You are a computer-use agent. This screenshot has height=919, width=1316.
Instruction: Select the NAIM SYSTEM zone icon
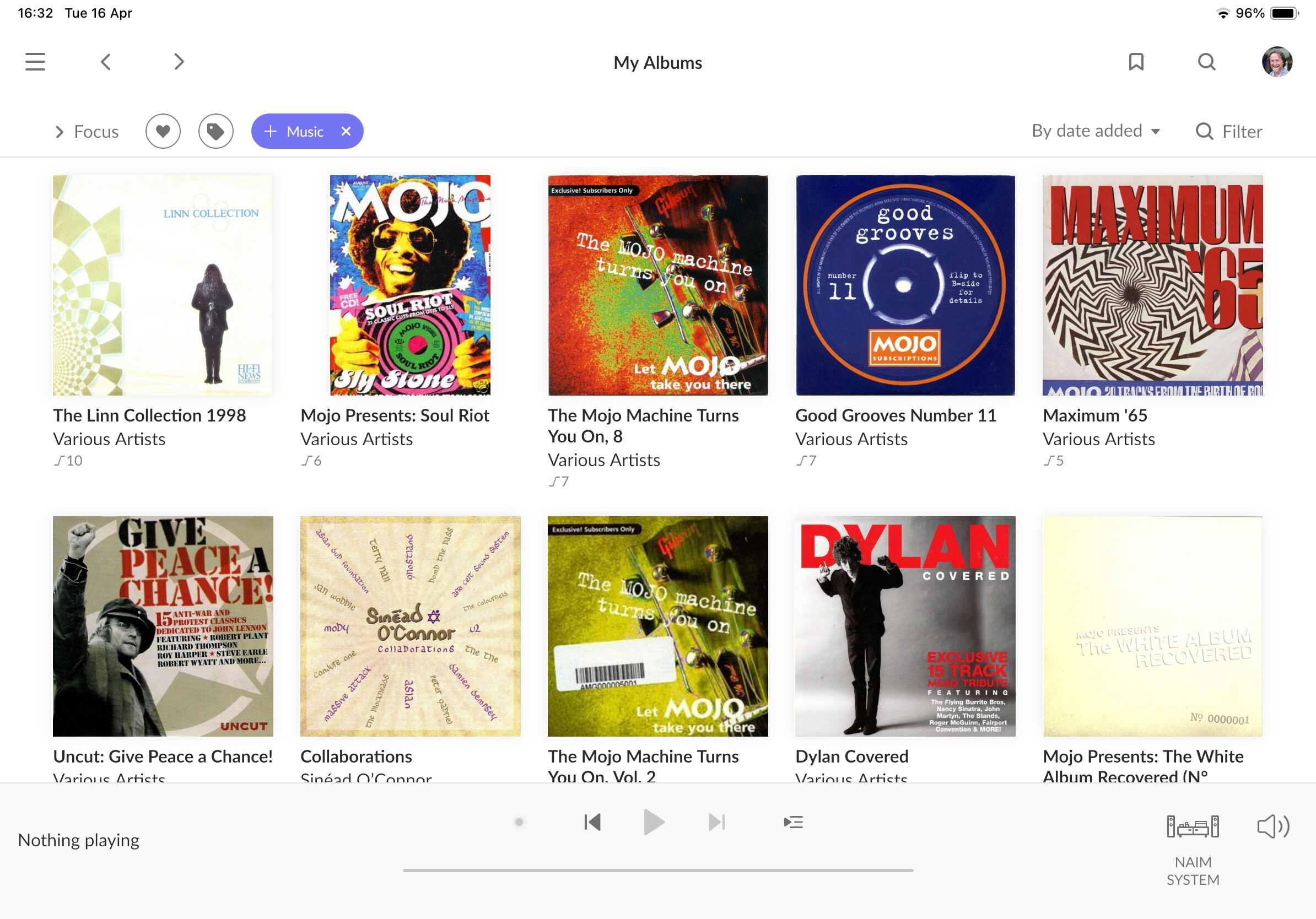1193,827
